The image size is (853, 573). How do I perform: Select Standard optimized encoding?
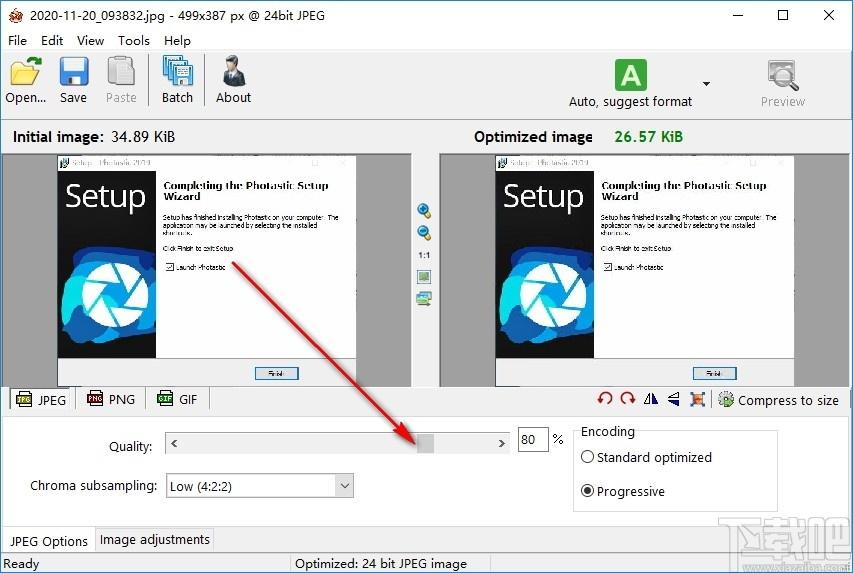pos(646,457)
